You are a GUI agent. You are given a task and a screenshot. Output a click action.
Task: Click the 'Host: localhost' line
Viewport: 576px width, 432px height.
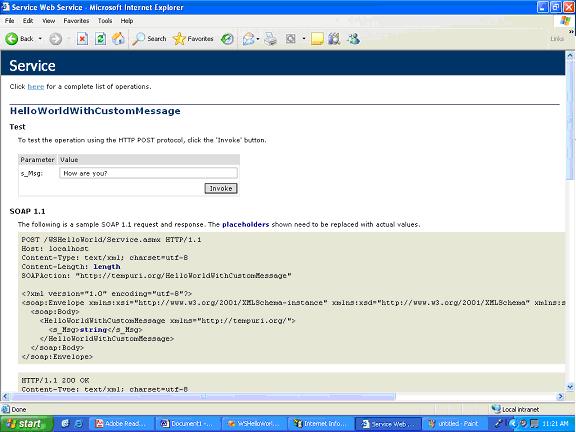pos(55,249)
